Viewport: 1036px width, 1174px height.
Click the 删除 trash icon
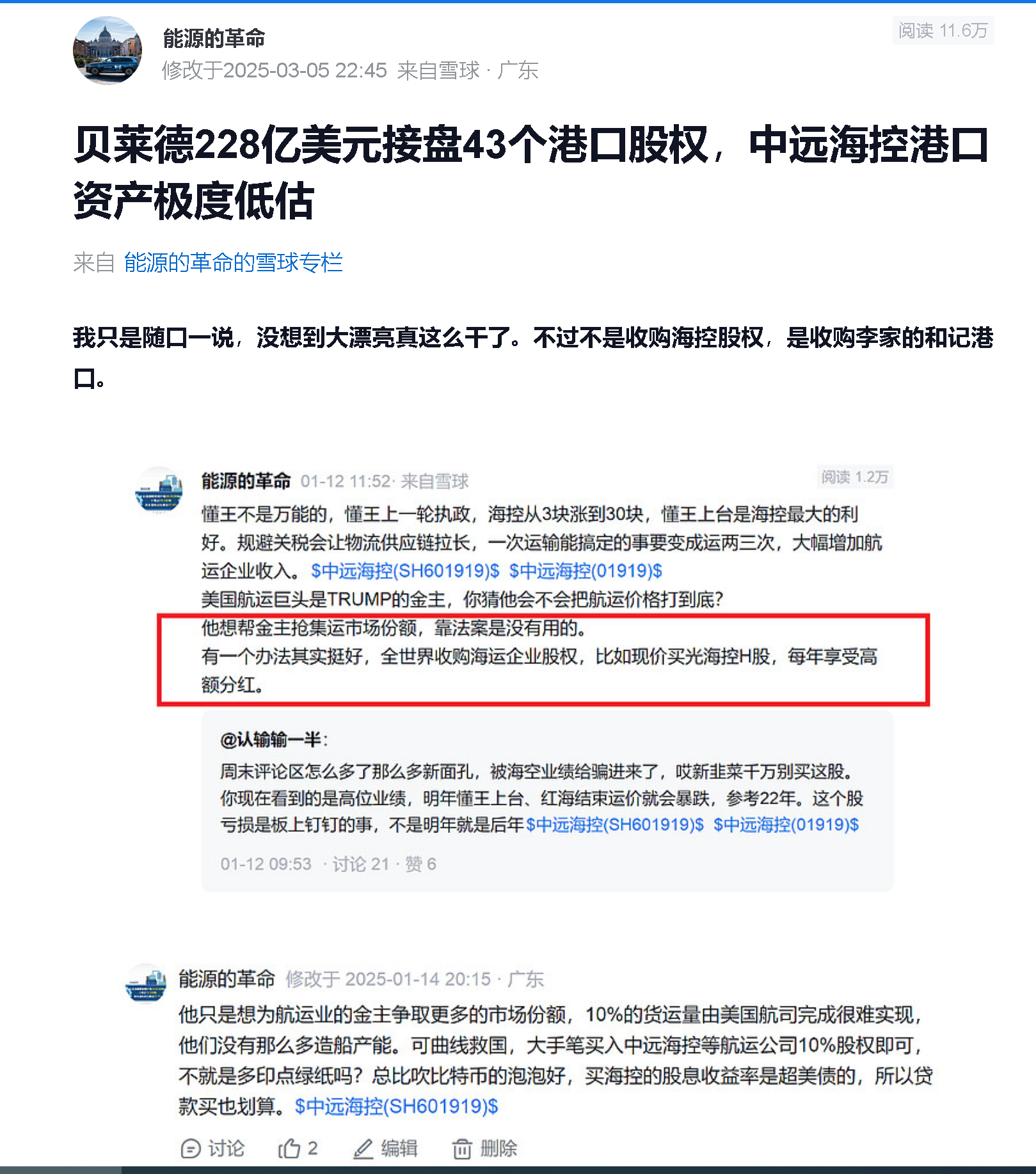pyautogui.click(x=462, y=1149)
